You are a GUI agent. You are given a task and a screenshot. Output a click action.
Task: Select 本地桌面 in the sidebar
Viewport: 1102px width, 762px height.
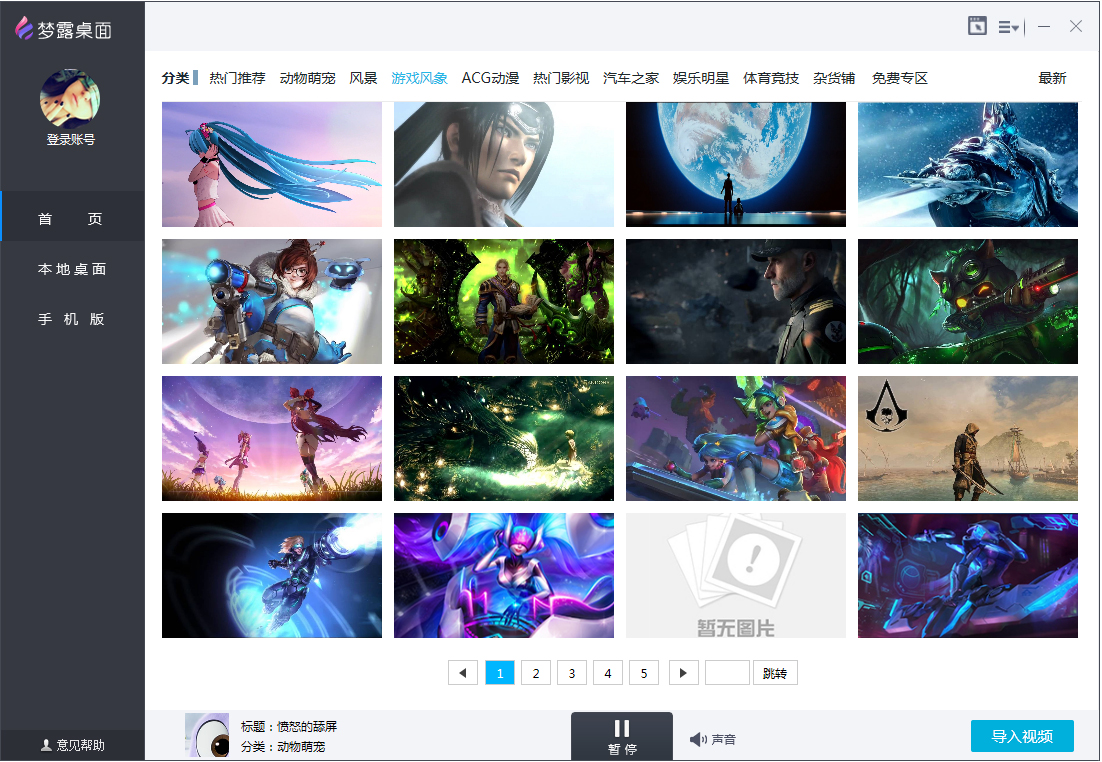tap(71, 268)
